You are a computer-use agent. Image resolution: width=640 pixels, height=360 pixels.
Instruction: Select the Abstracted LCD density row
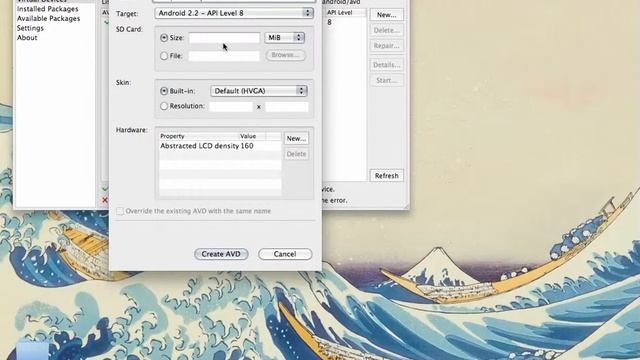pos(220,146)
